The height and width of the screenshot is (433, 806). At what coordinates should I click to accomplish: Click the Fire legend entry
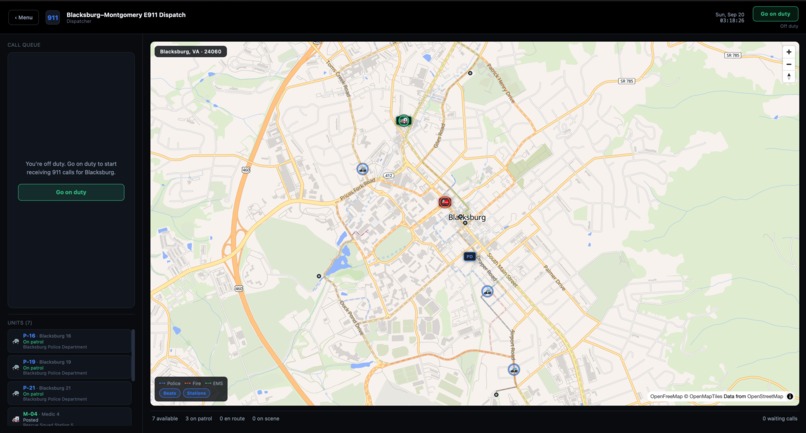193,384
